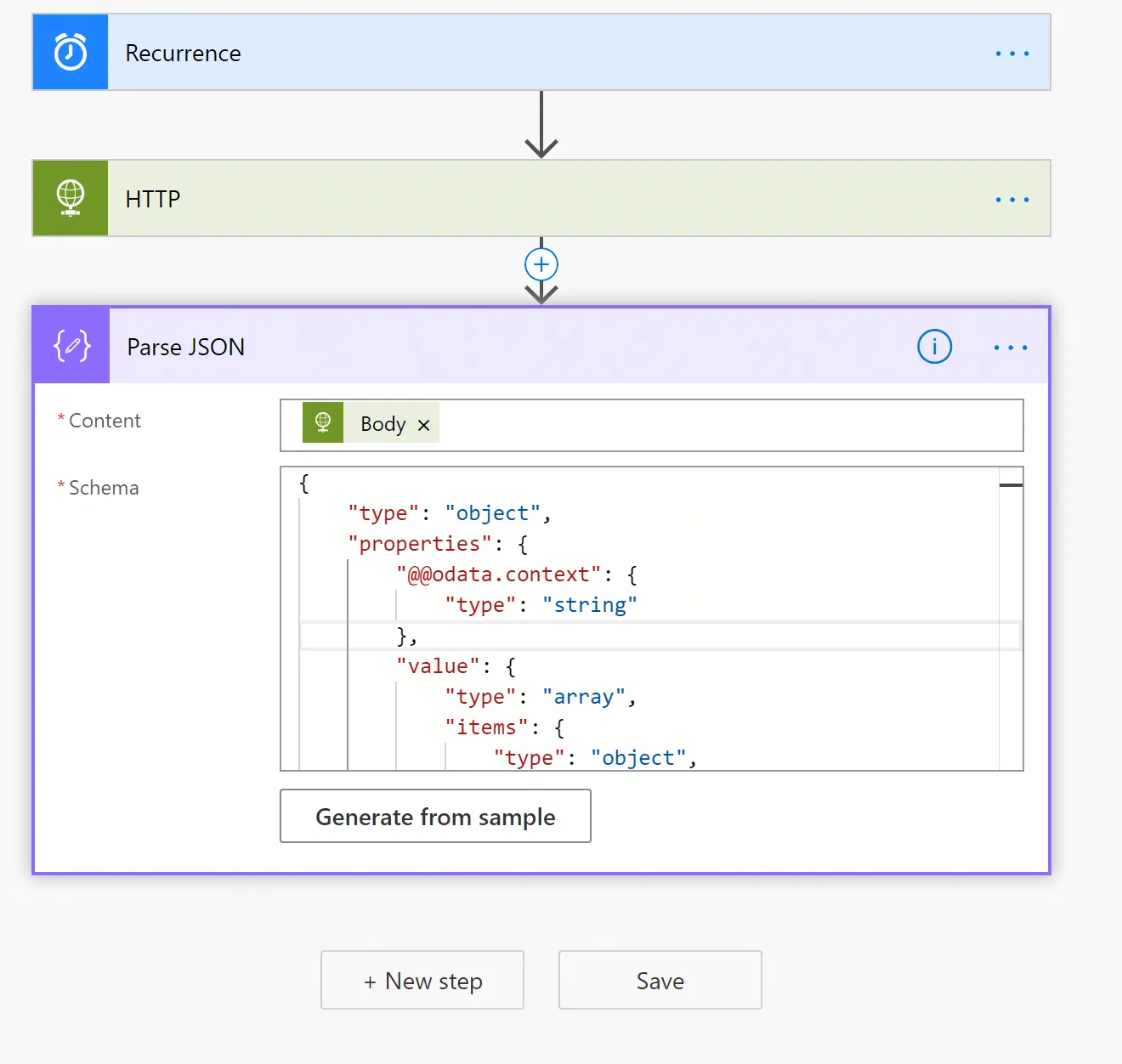The height and width of the screenshot is (1064, 1122).
Task: Show Parse JSON info via the i icon
Action: click(934, 347)
